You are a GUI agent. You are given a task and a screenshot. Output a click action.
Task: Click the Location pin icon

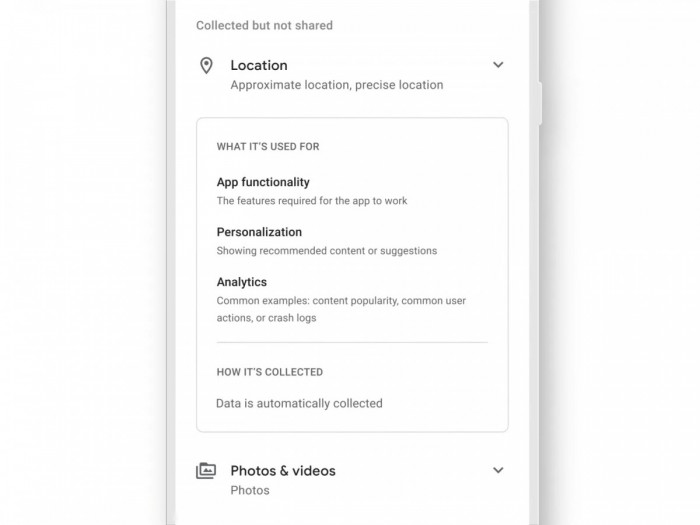(x=206, y=66)
